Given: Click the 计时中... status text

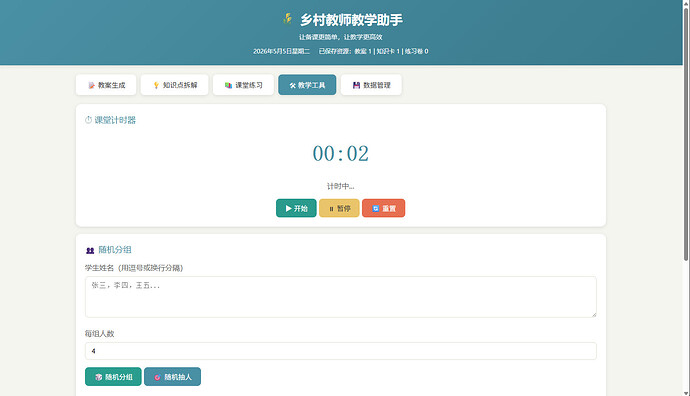Looking at the screenshot, I should pyautogui.click(x=341, y=186).
